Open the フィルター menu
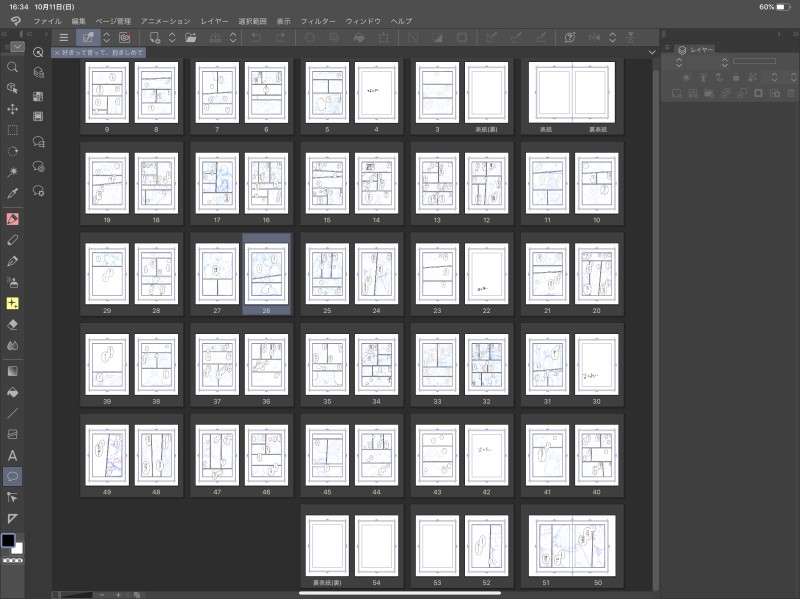 pyautogui.click(x=318, y=21)
